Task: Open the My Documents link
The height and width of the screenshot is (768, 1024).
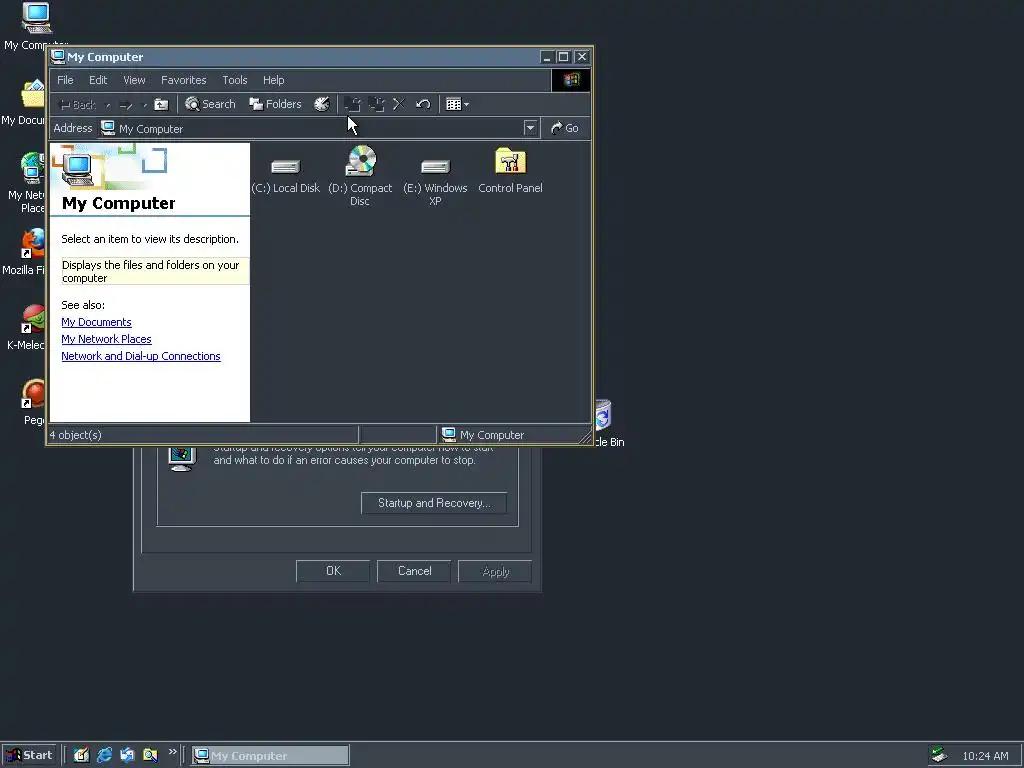Action: click(96, 322)
